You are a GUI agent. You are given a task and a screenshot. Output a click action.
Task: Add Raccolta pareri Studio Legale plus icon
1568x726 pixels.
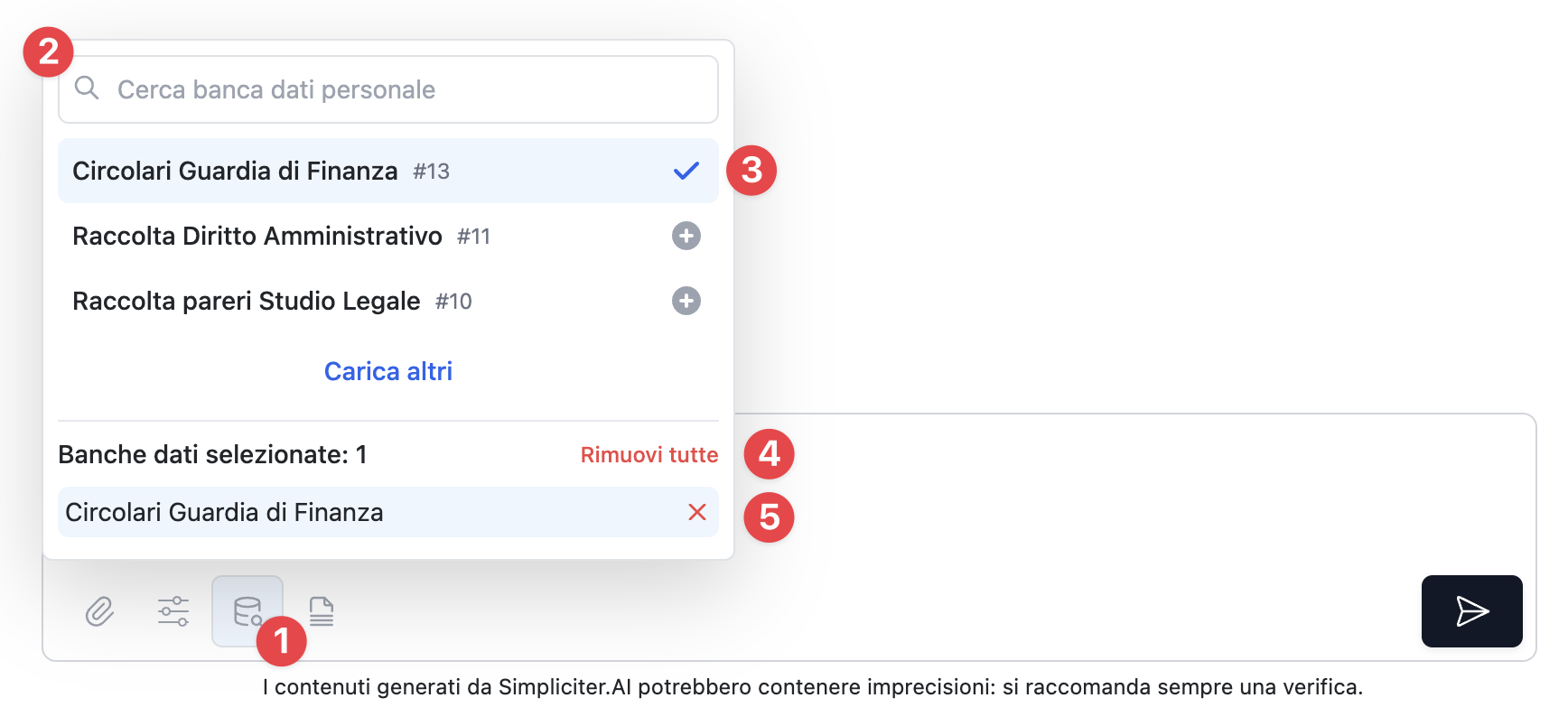click(686, 301)
